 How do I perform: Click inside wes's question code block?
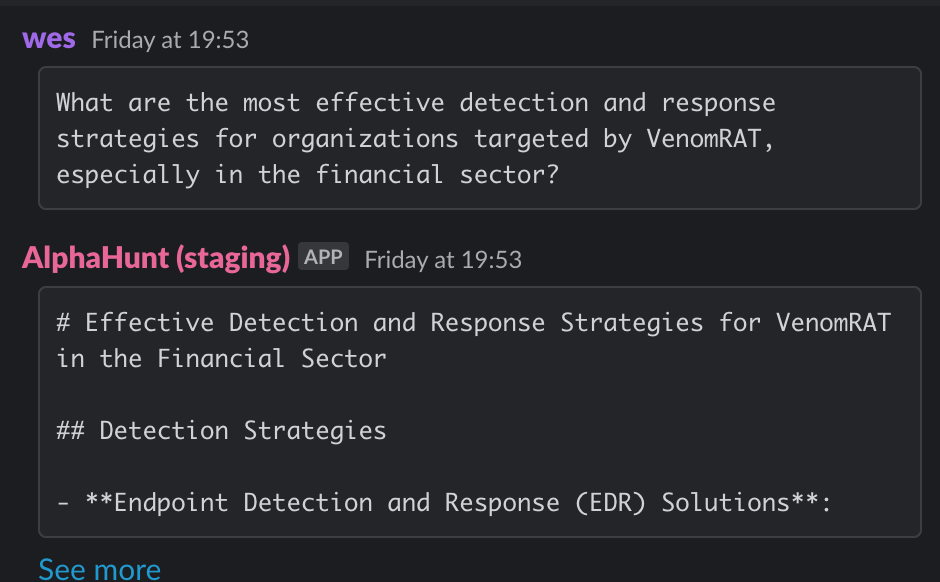480,138
